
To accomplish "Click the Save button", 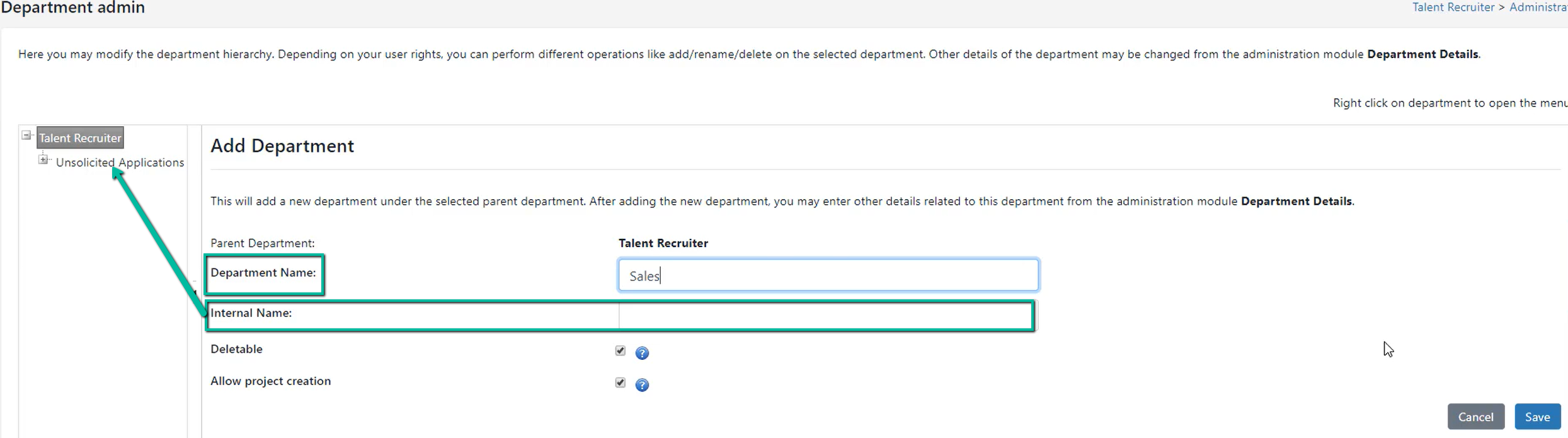I will tap(1537, 417).
